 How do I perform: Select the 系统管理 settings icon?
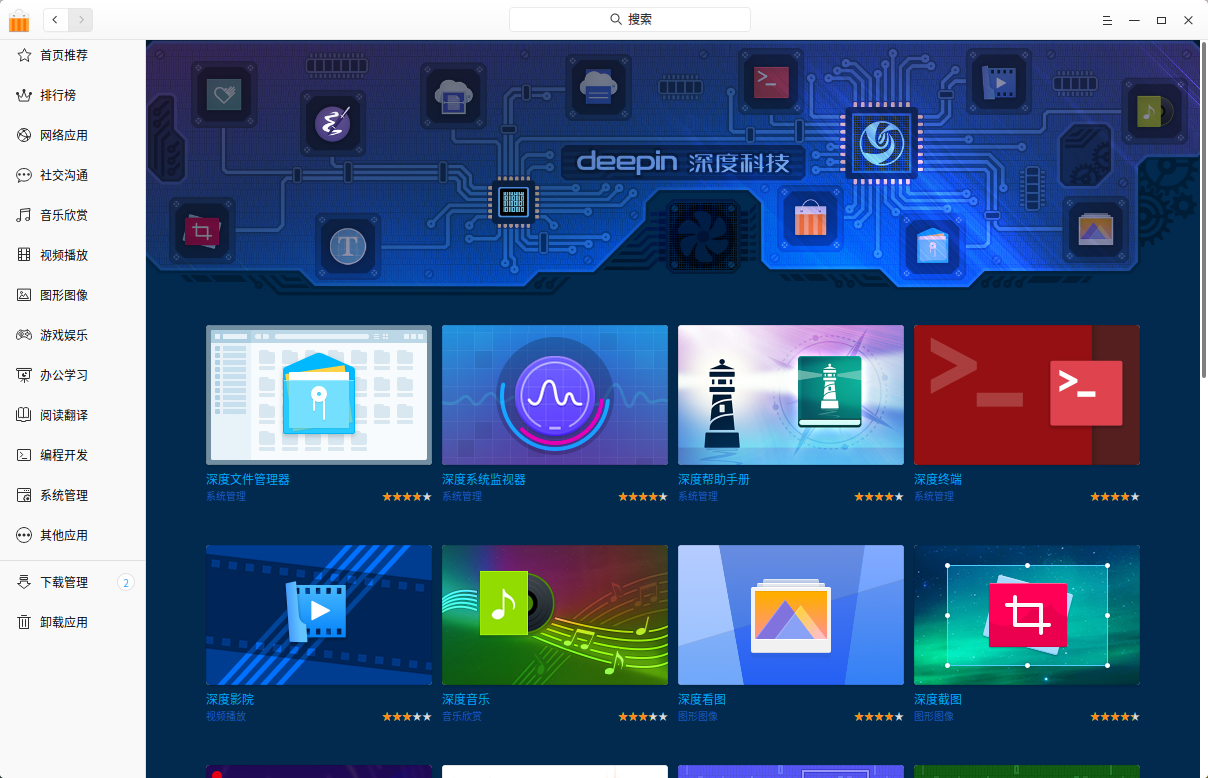pyautogui.click(x=24, y=495)
